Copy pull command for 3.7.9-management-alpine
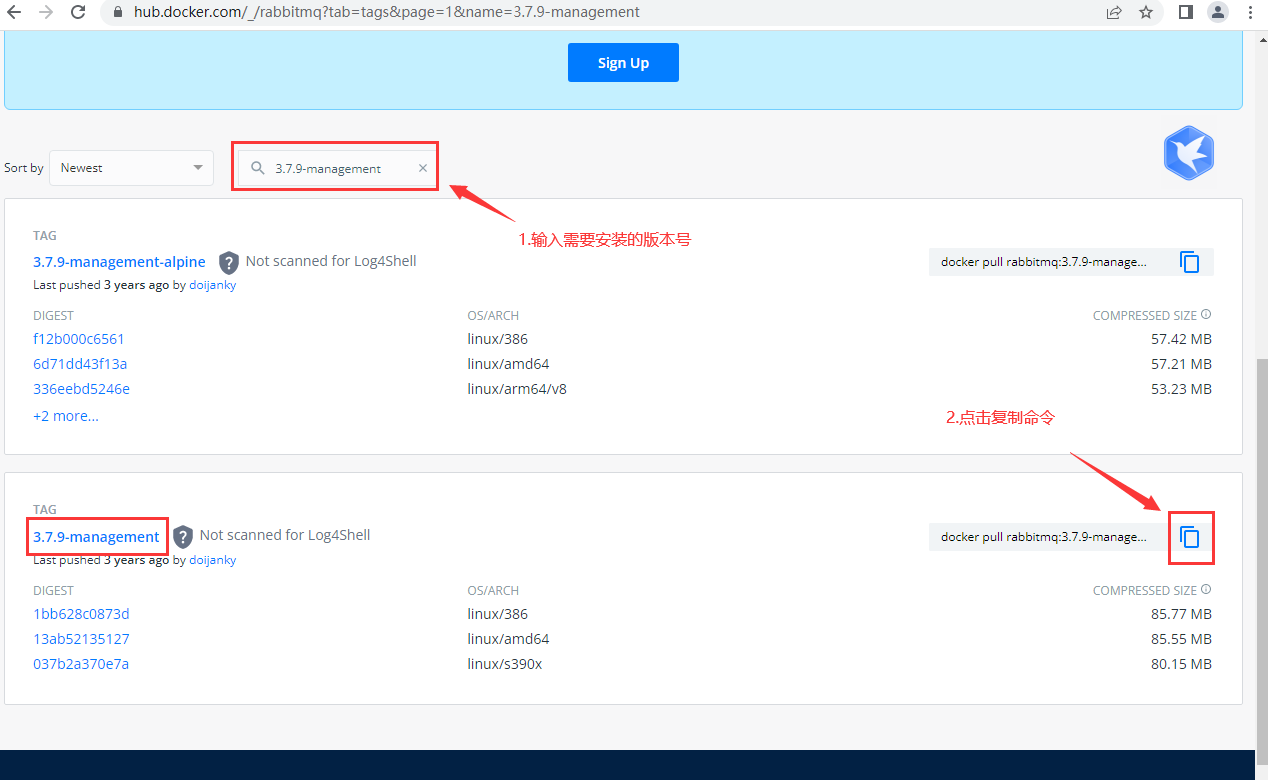 pyautogui.click(x=1190, y=262)
